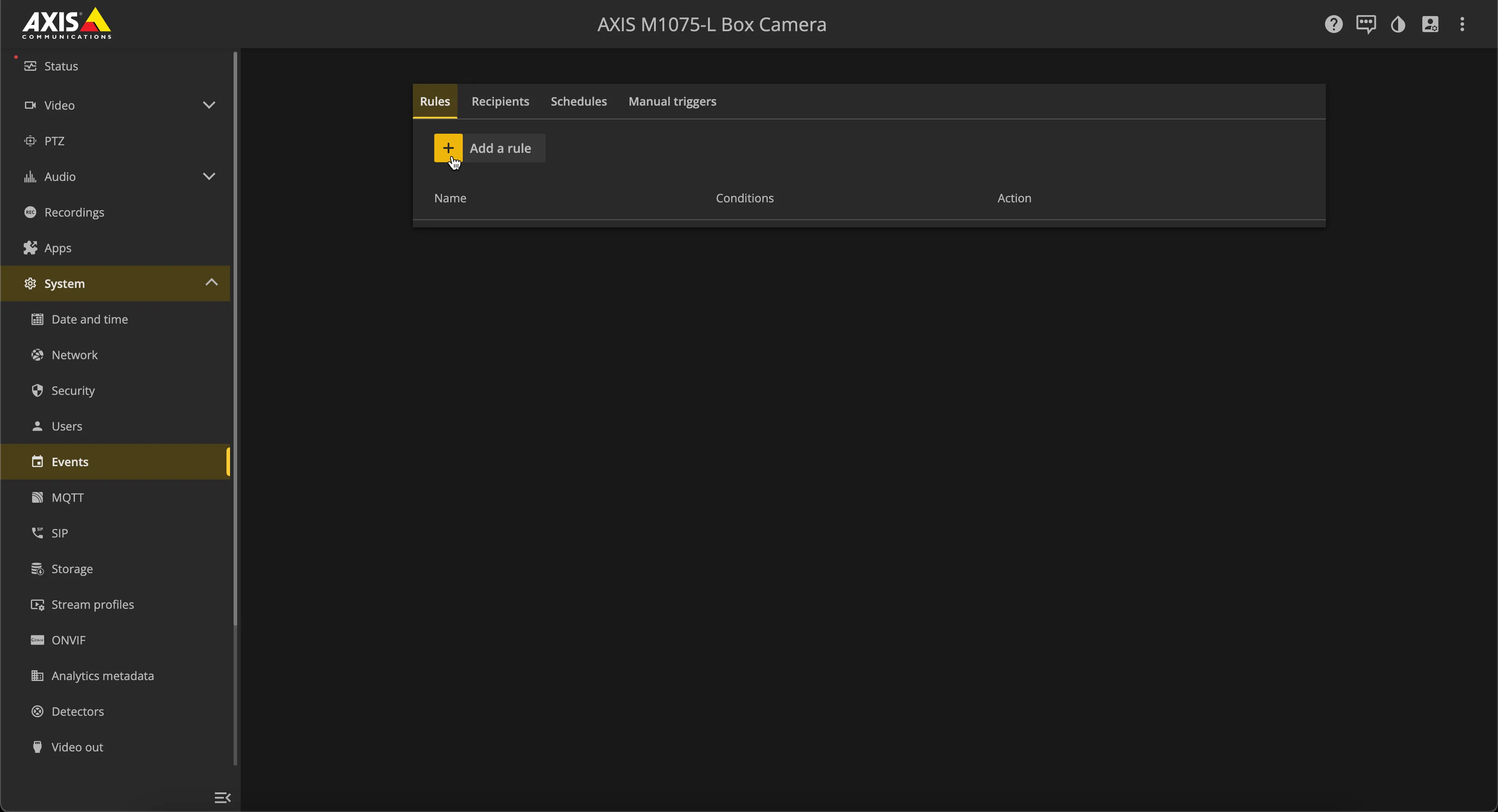Open the user account icon
Image resolution: width=1498 pixels, height=812 pixels.
(x=1430, y=25)
